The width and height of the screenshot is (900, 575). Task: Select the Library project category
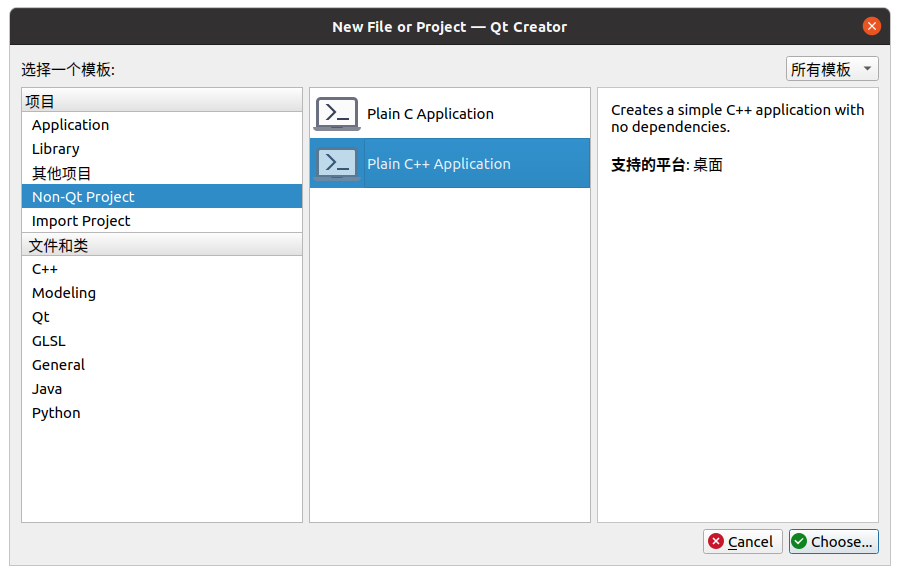pos(162,149)
